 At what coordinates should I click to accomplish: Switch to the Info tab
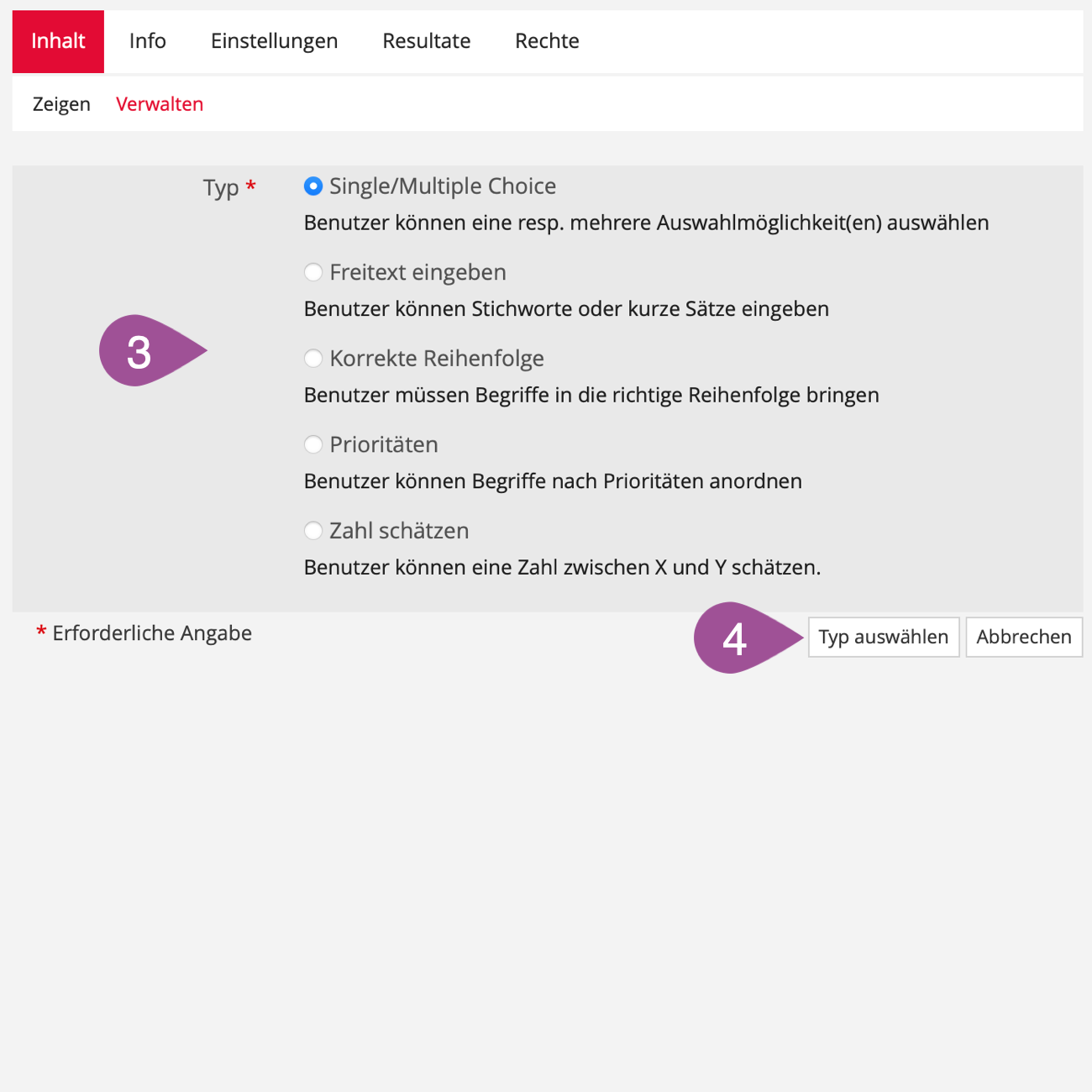coord(148,41)
